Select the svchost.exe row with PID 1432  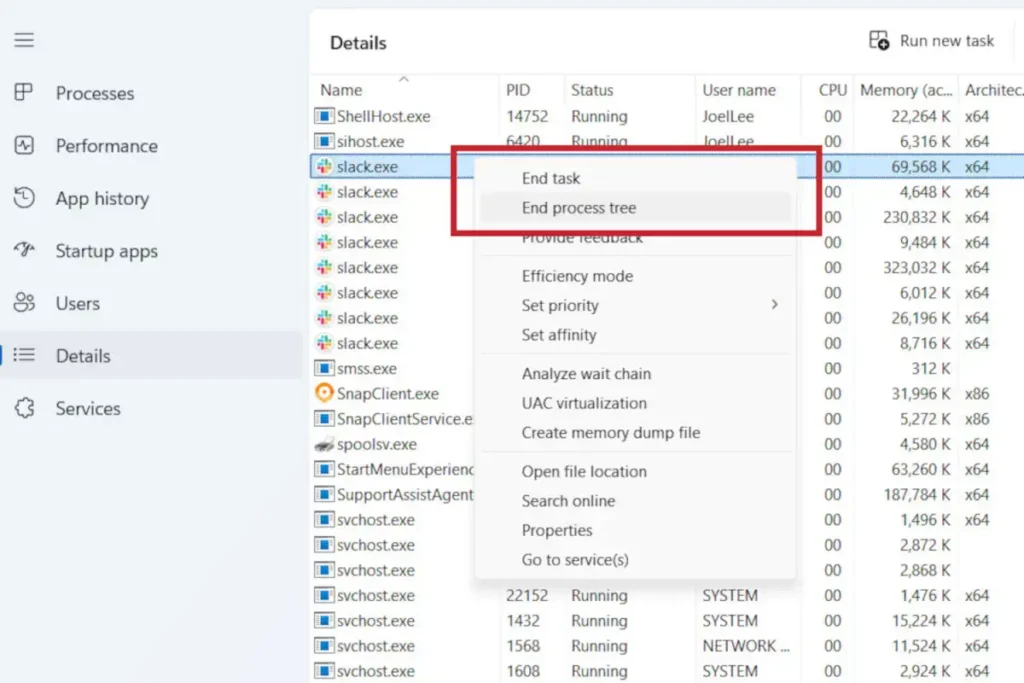(667, 620)
